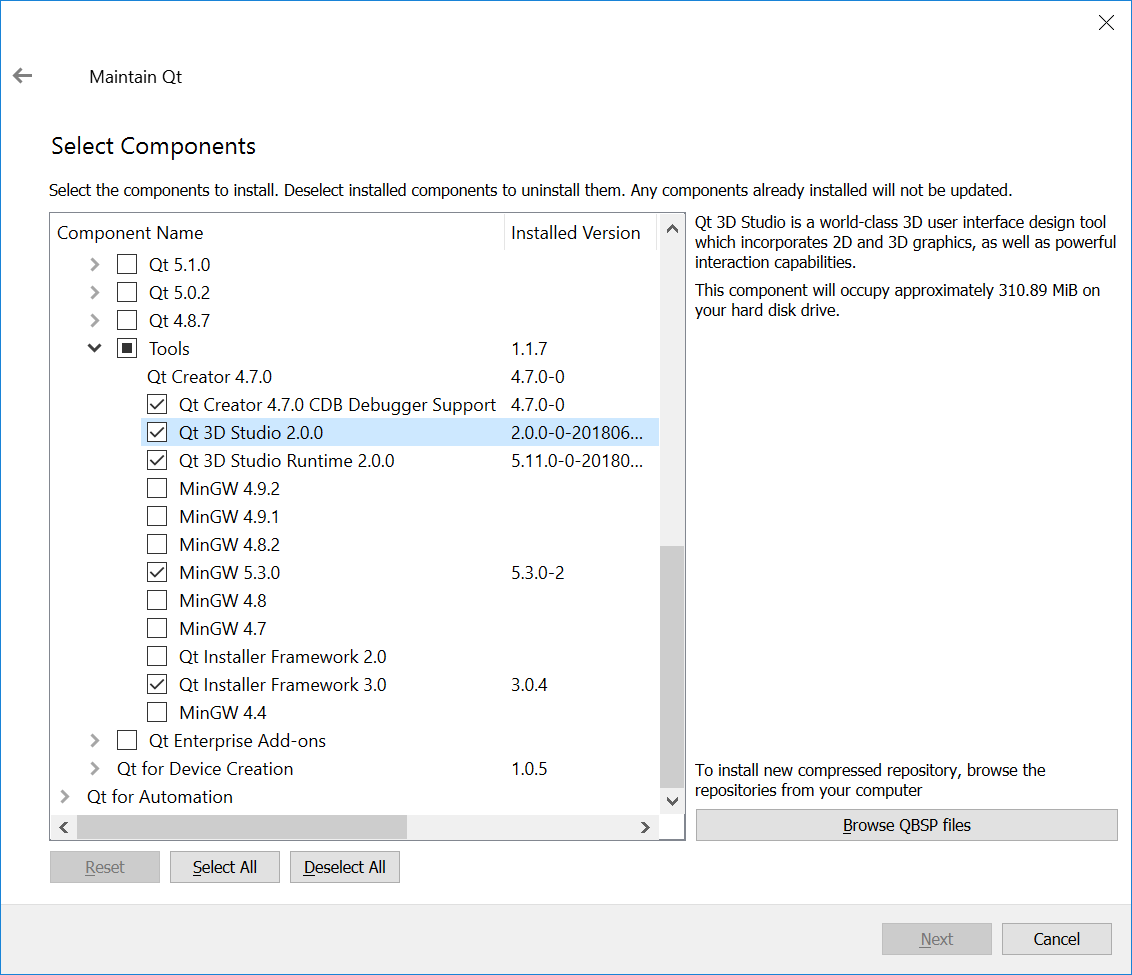Click the horizontal scrollbar right arrow
Image resolution: width=1132 pixels, height=975 pixels.
pos(645,827)
